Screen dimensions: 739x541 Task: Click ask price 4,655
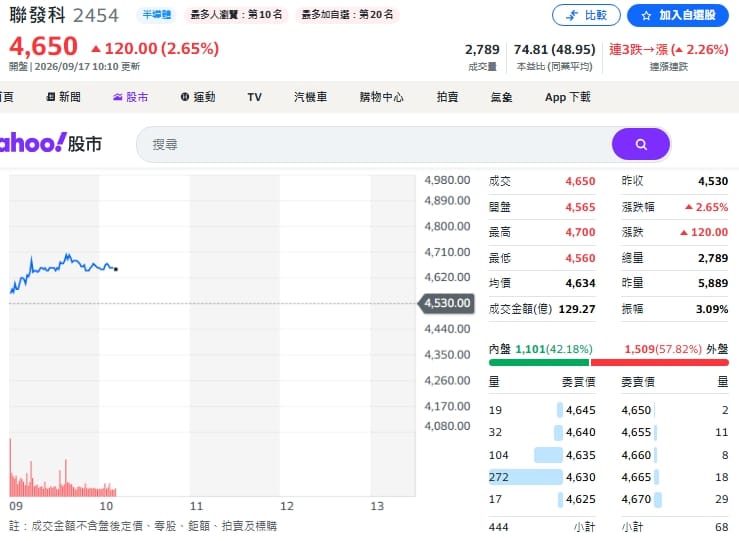point(636,433)
